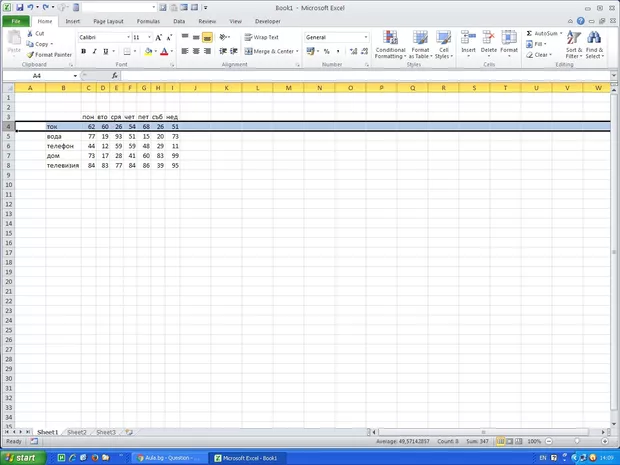The height and width of the screenshot is (465, 620).
Task: Toggle Bold formatting
Action: [83, 51]
